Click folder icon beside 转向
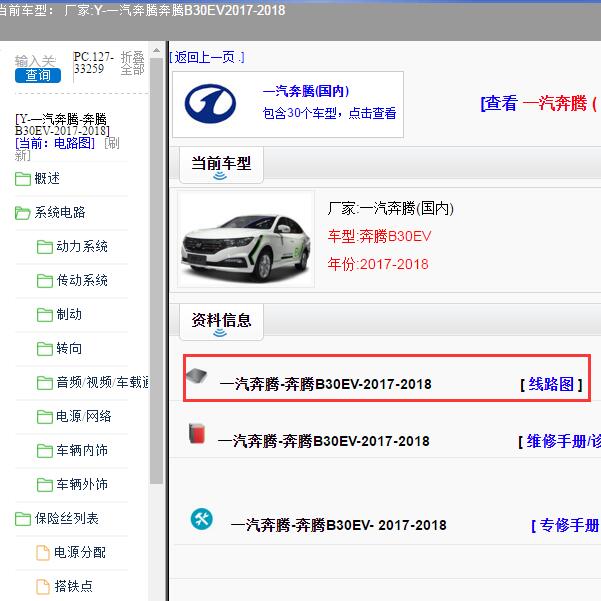The image size is (601, 601). [x=45, y=349]
